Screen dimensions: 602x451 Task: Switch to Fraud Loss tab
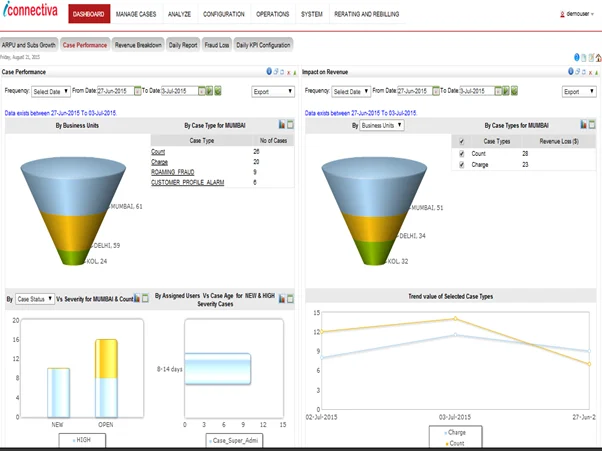click(217, 45)
